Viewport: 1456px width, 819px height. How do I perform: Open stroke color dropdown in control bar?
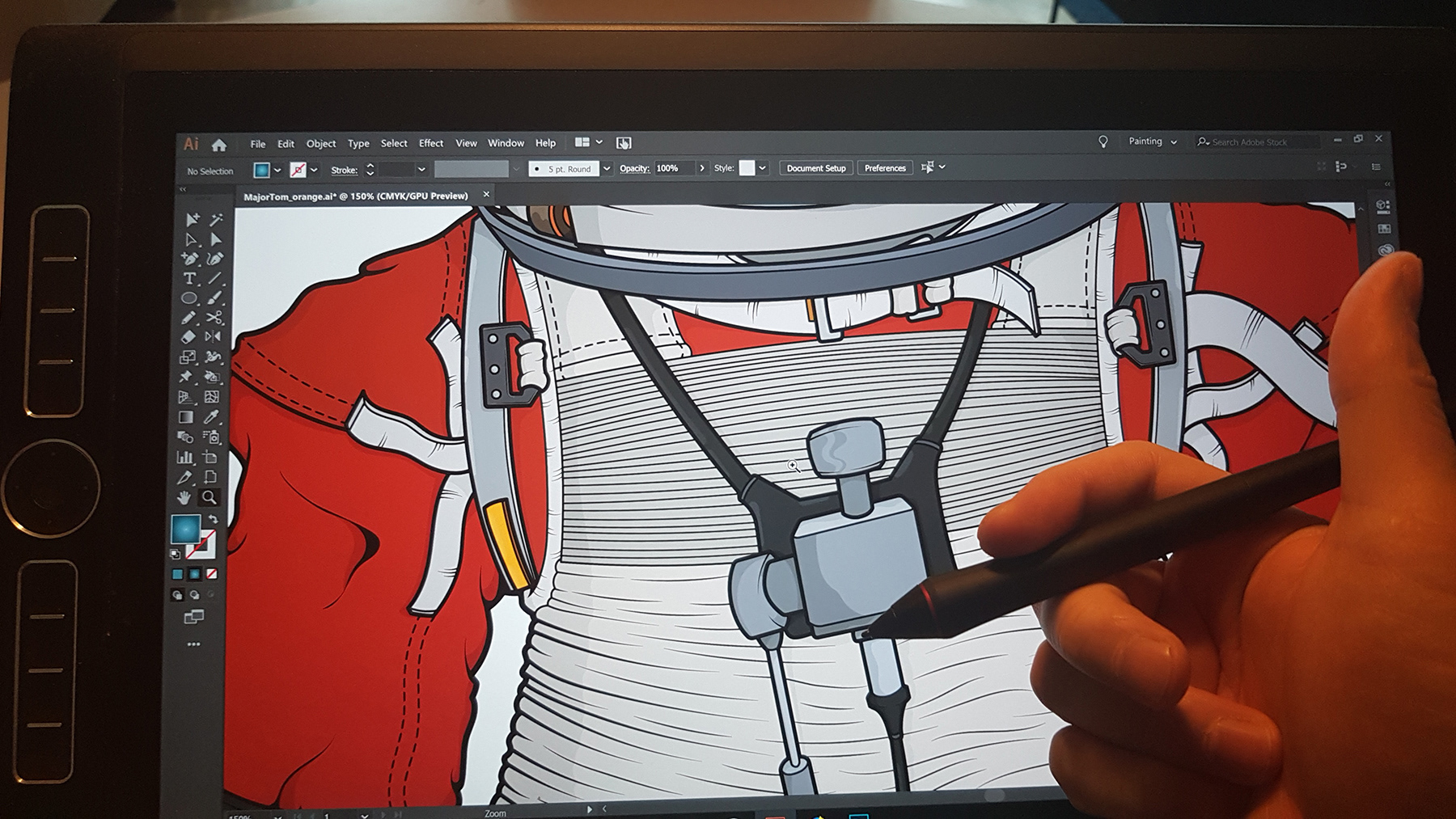pyautogui.click(x=314, y=171)
